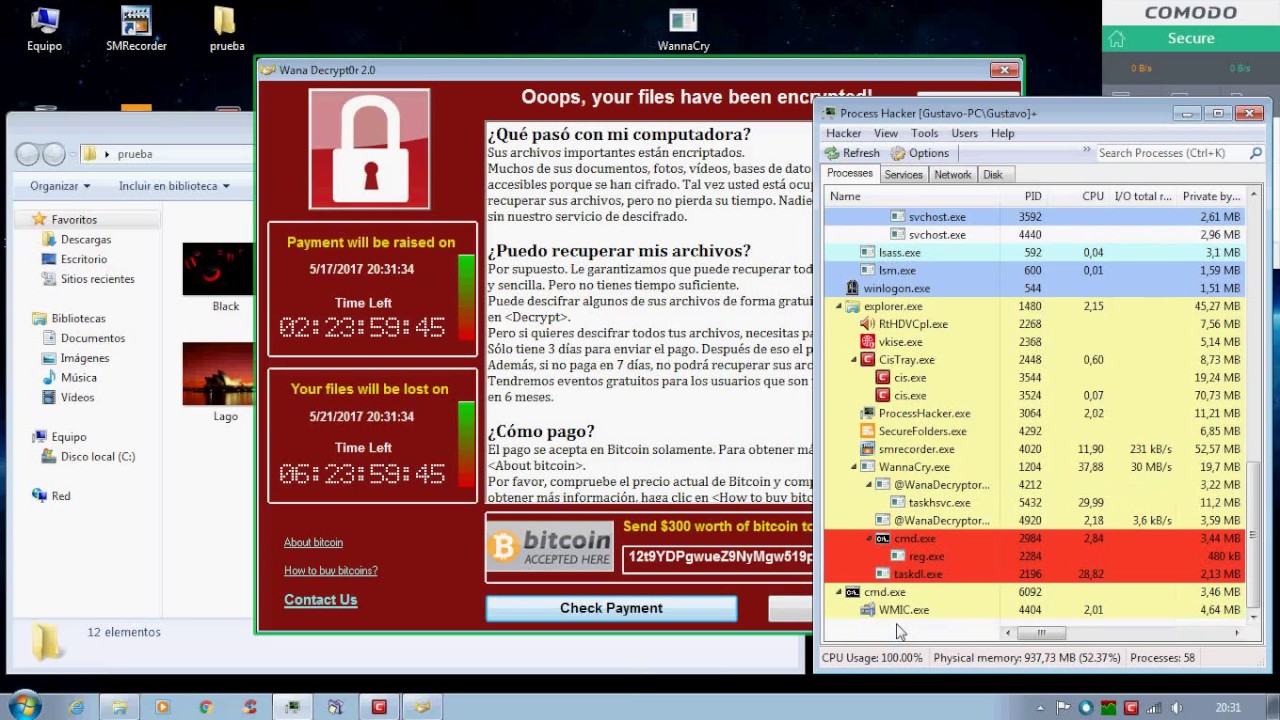The image size is (1280, 720).
Task: Switch to the Services tab
Action: tap(903, 174)
